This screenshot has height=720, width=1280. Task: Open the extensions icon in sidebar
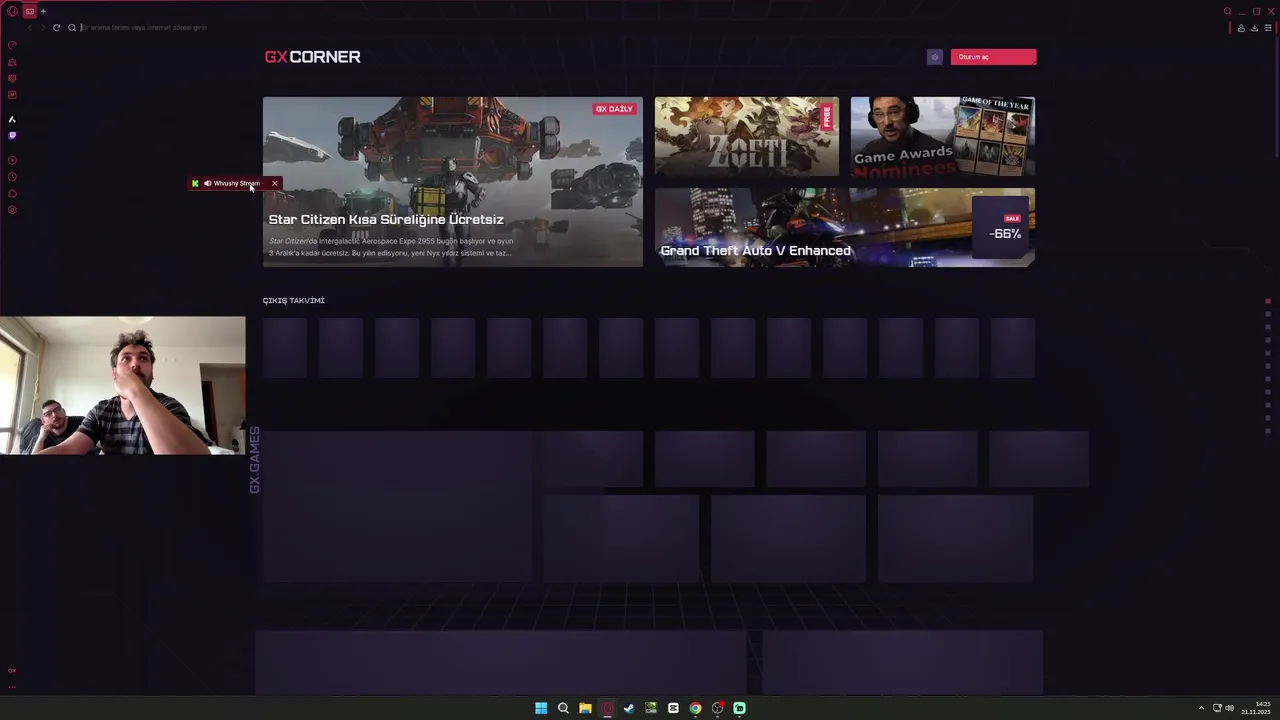(x=12, y=193)
